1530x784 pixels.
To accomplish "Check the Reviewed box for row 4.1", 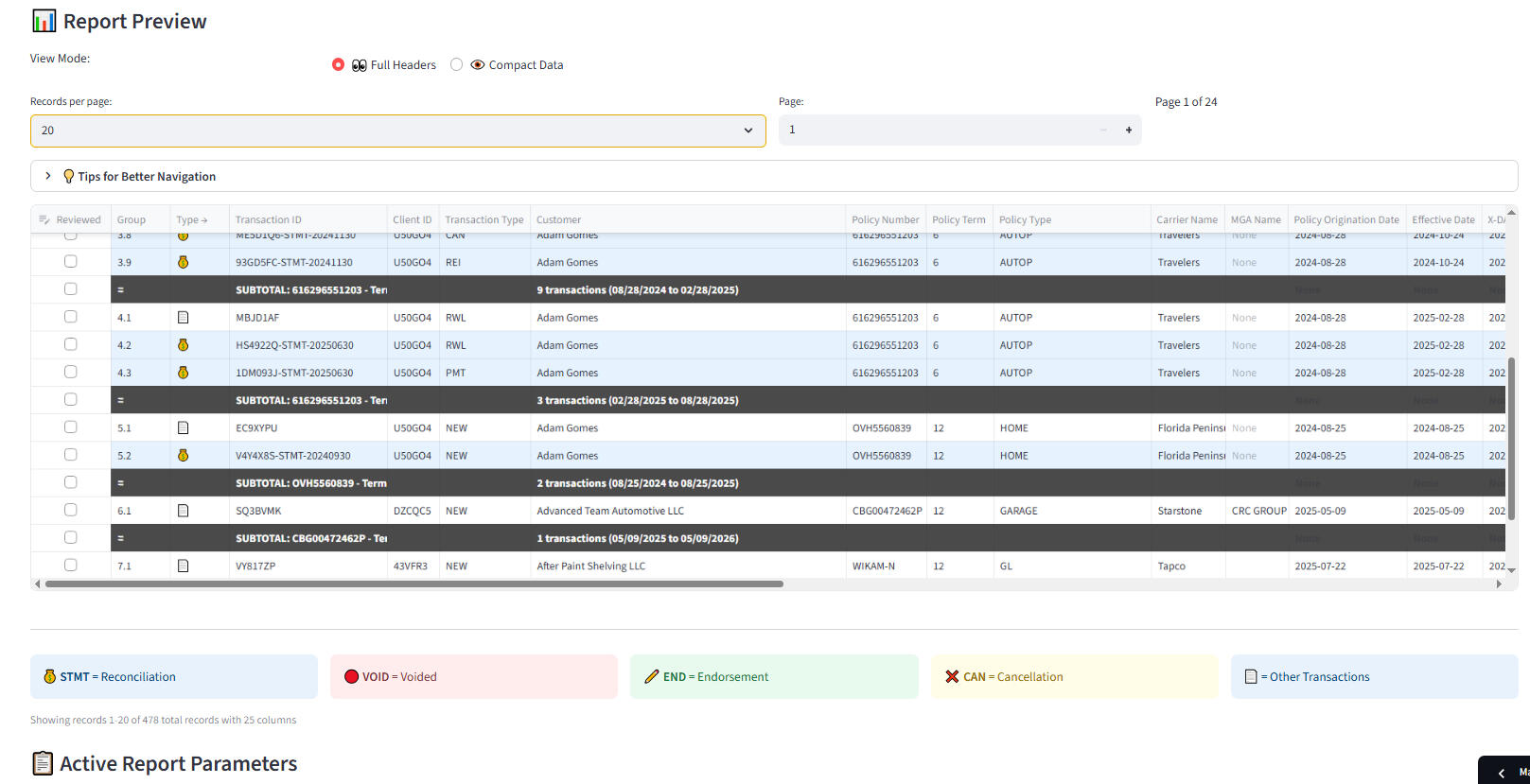I will point(70,317).
